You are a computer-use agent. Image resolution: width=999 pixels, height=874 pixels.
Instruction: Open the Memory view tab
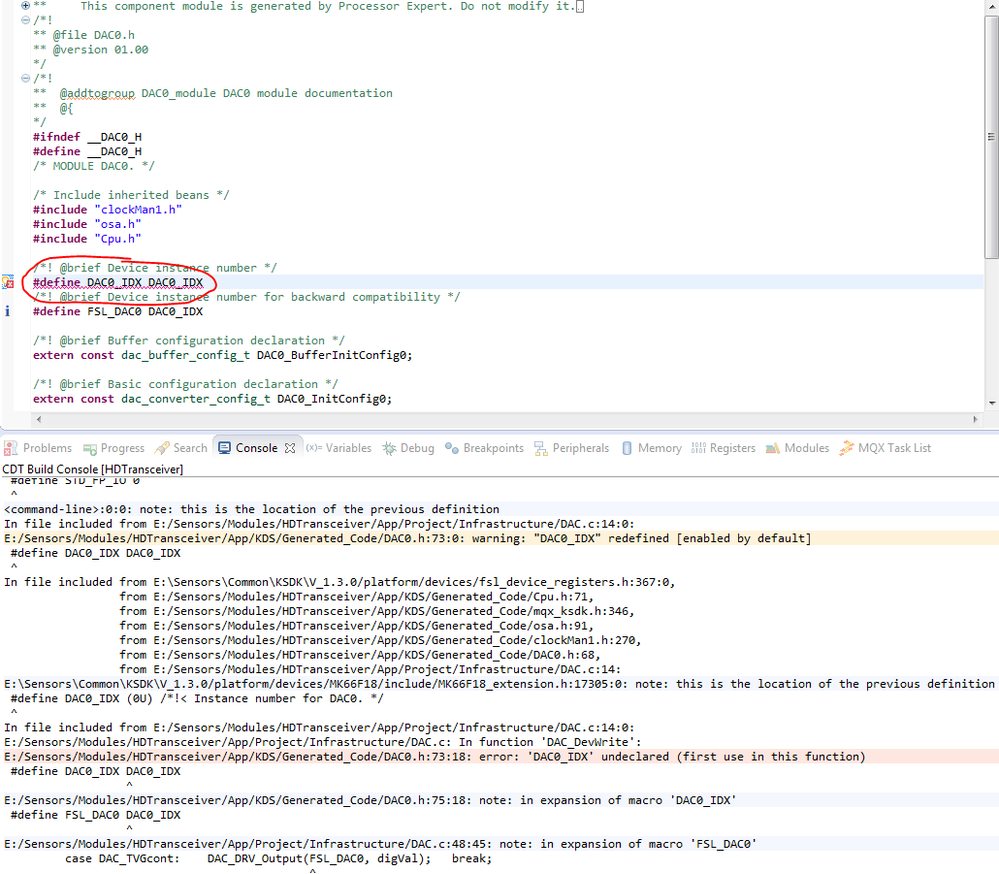click(652, 448)
